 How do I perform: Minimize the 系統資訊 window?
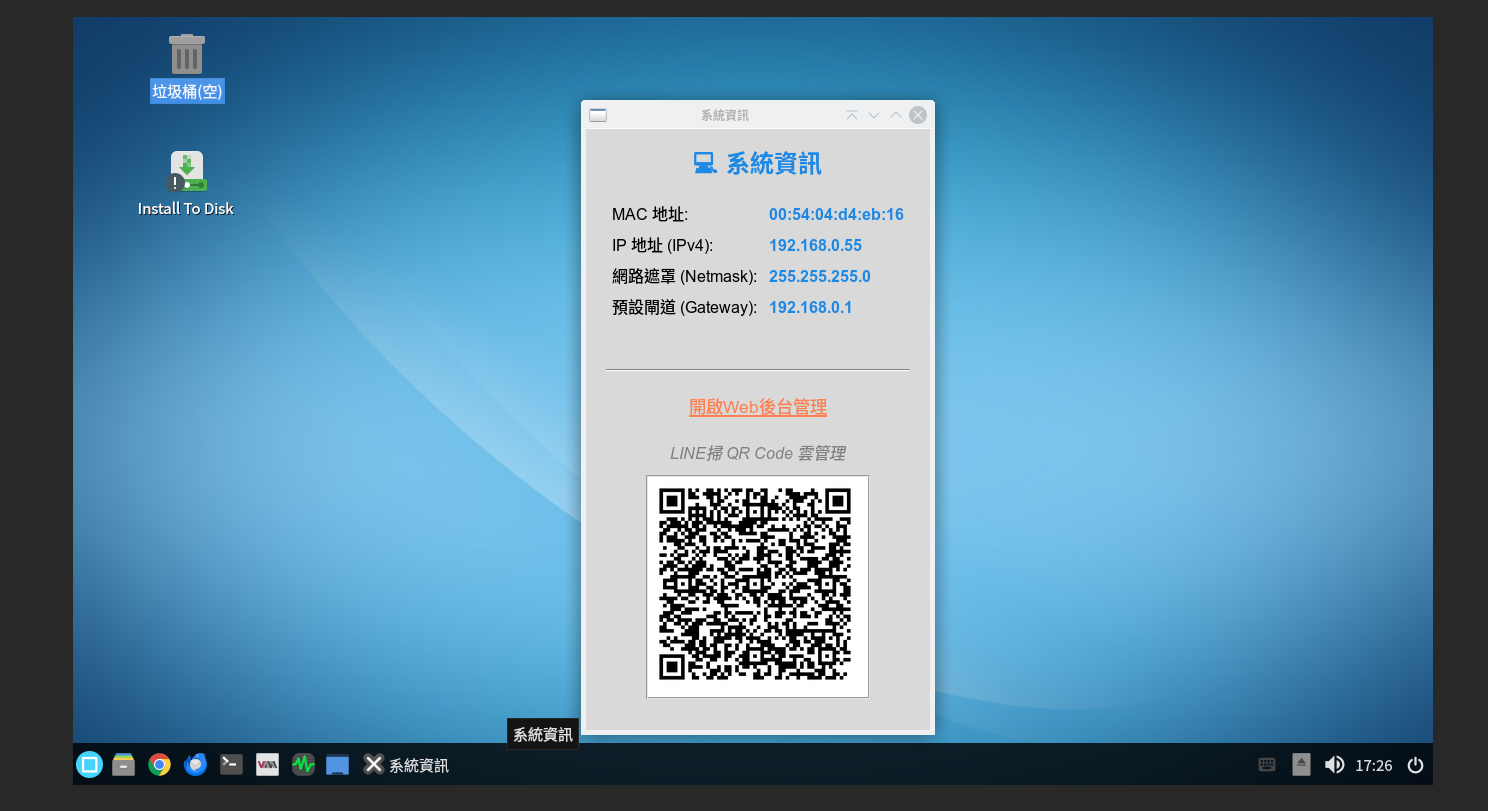pos(874,115)
